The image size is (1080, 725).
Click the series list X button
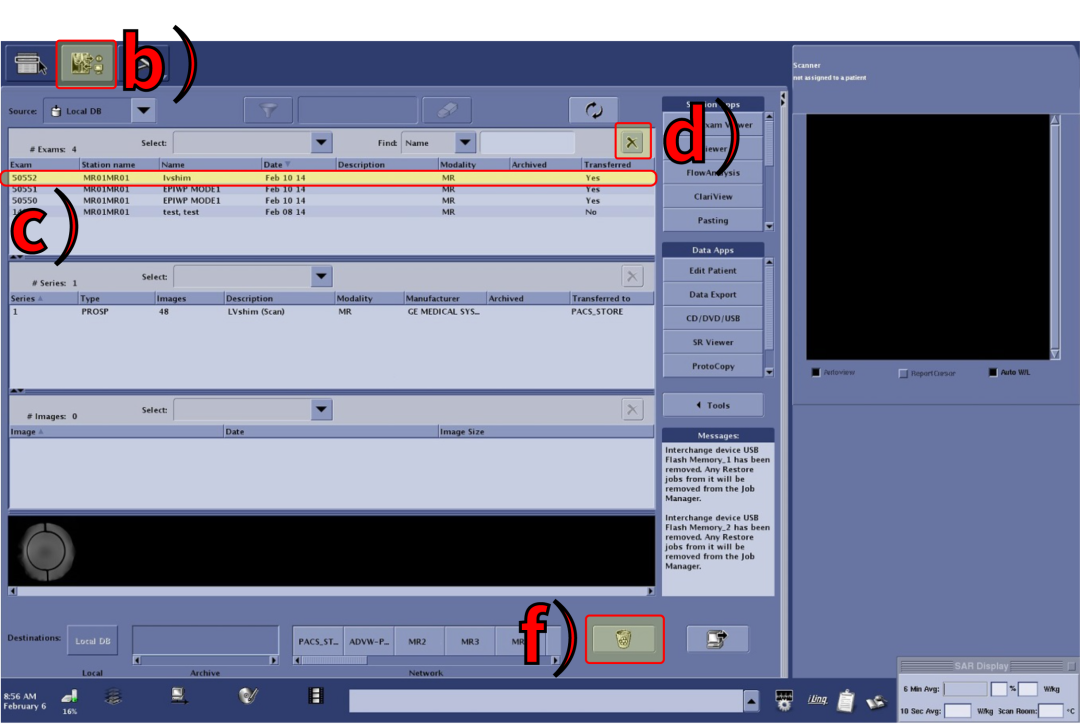click(632, 276)
